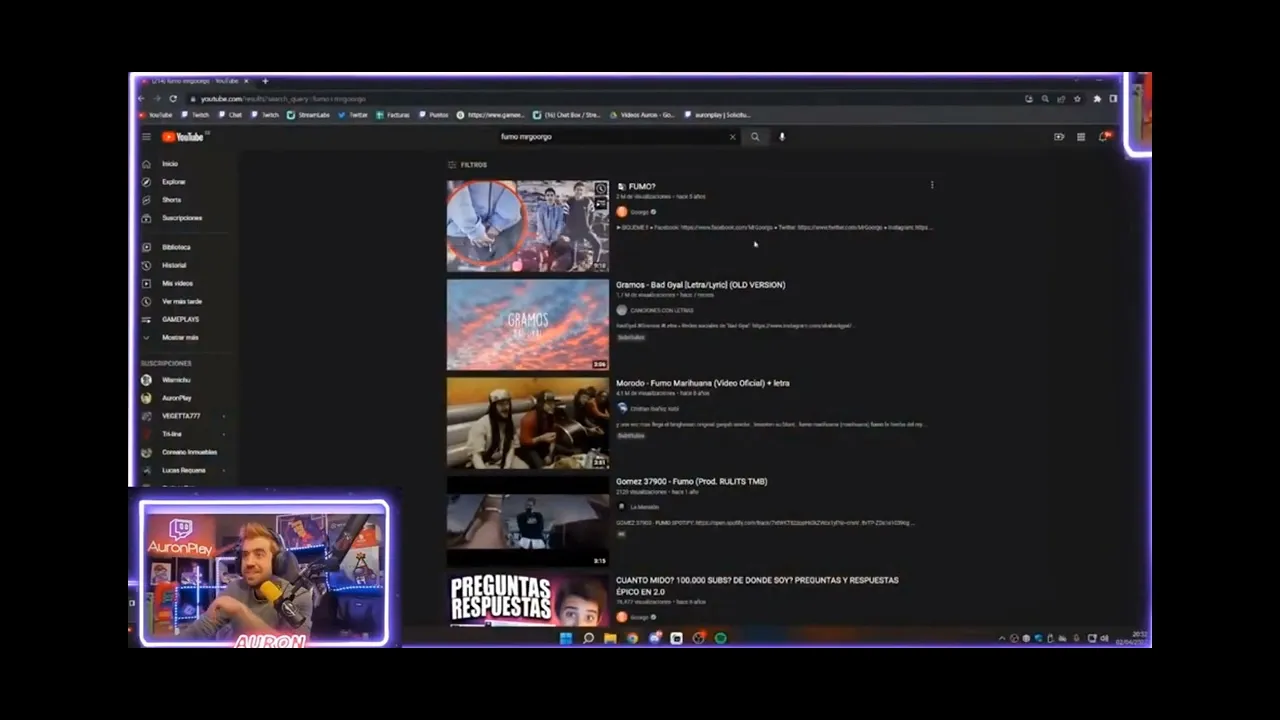Open the YouTube bookmark in bookmarks bar
Image resolution: width=1280 pixels, height=720 pixels.
pyautogui.click(x=156, y=115)
